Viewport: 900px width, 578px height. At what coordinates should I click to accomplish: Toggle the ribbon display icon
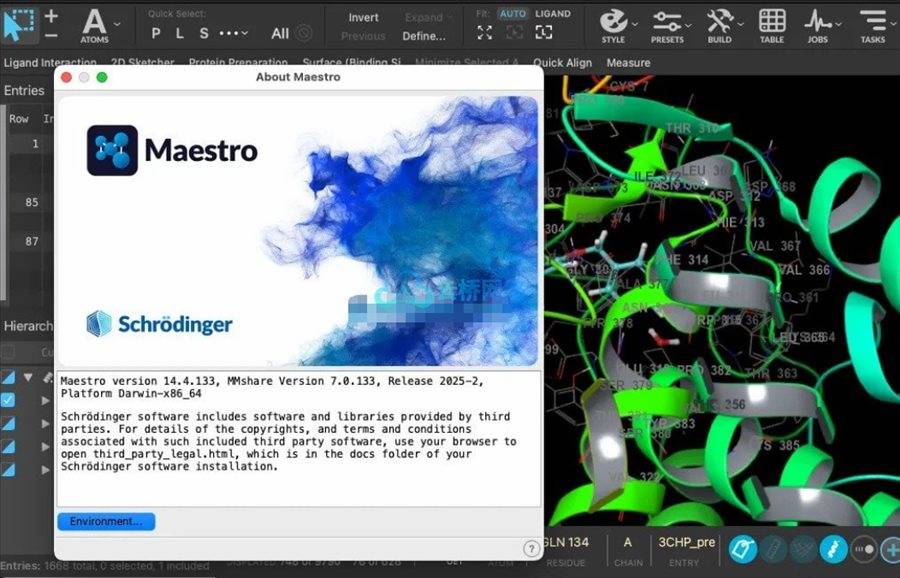coord(833,549)
